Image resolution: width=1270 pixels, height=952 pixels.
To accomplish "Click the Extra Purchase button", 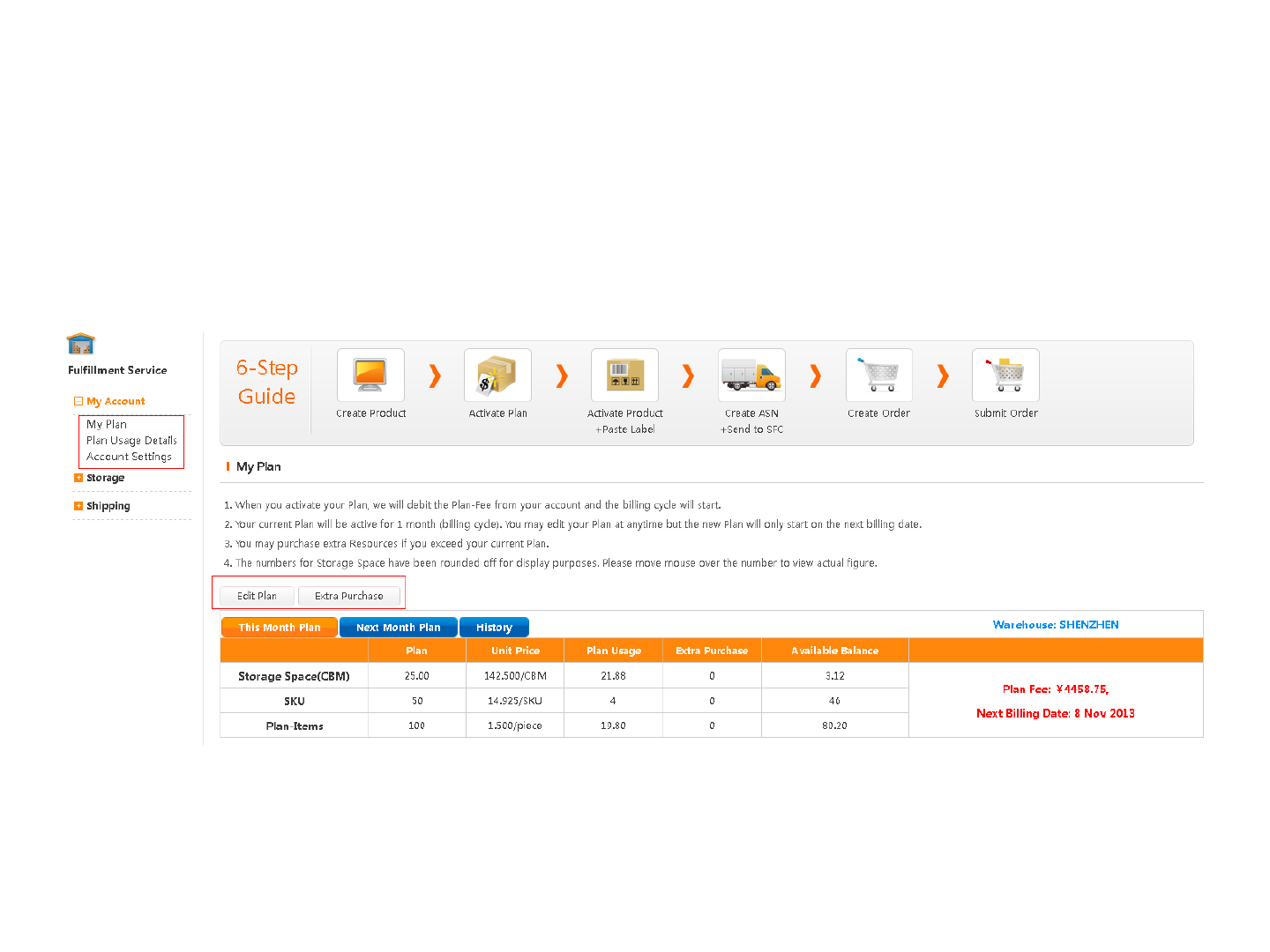I will coord(349,596).
